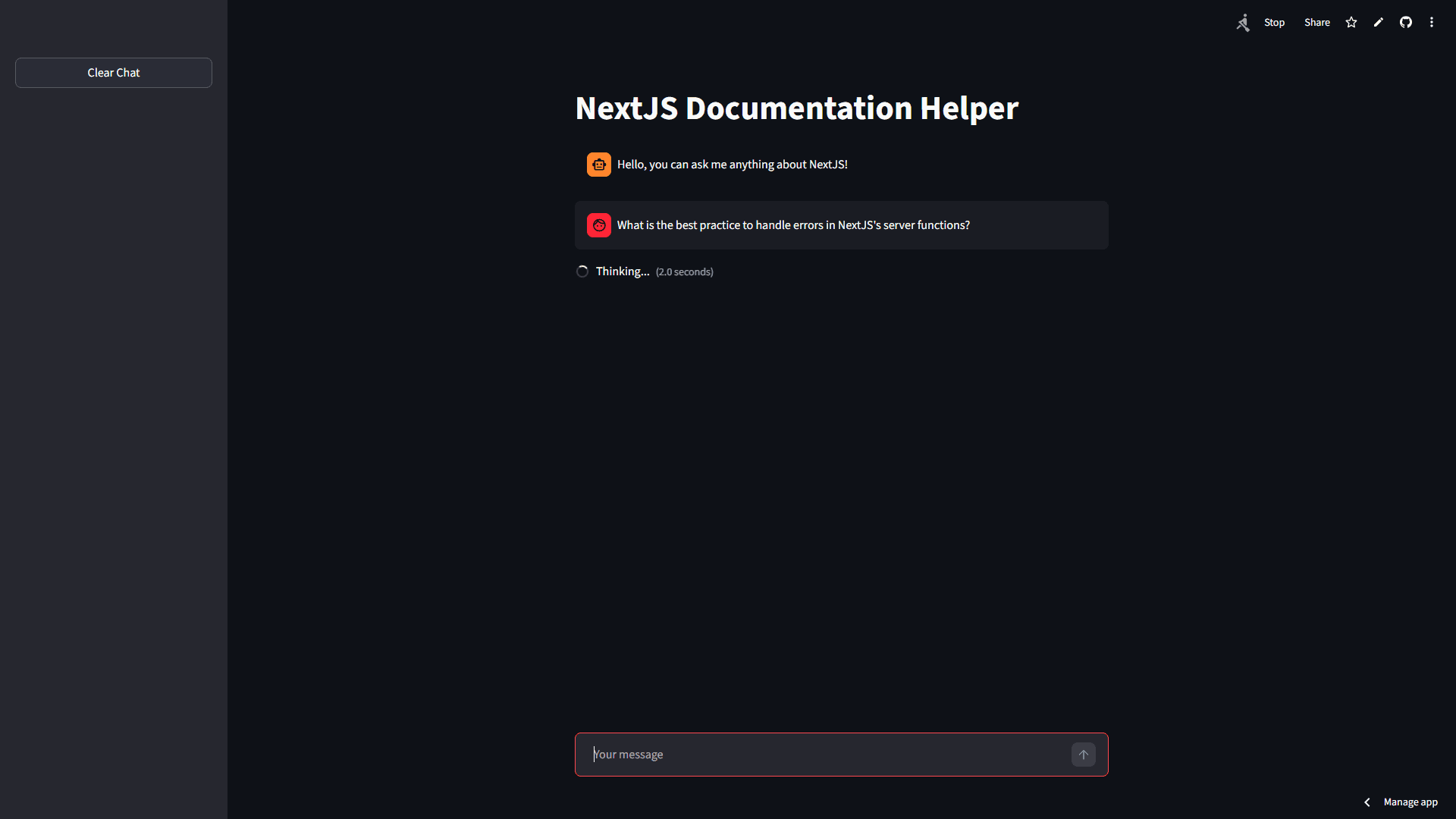Stop the running app

click(x=1274, y=23)
